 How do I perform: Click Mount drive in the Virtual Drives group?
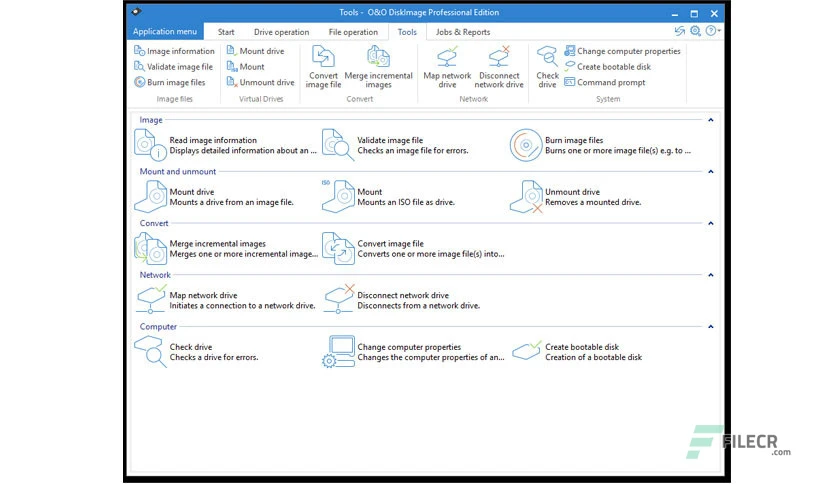coord(255,51)
